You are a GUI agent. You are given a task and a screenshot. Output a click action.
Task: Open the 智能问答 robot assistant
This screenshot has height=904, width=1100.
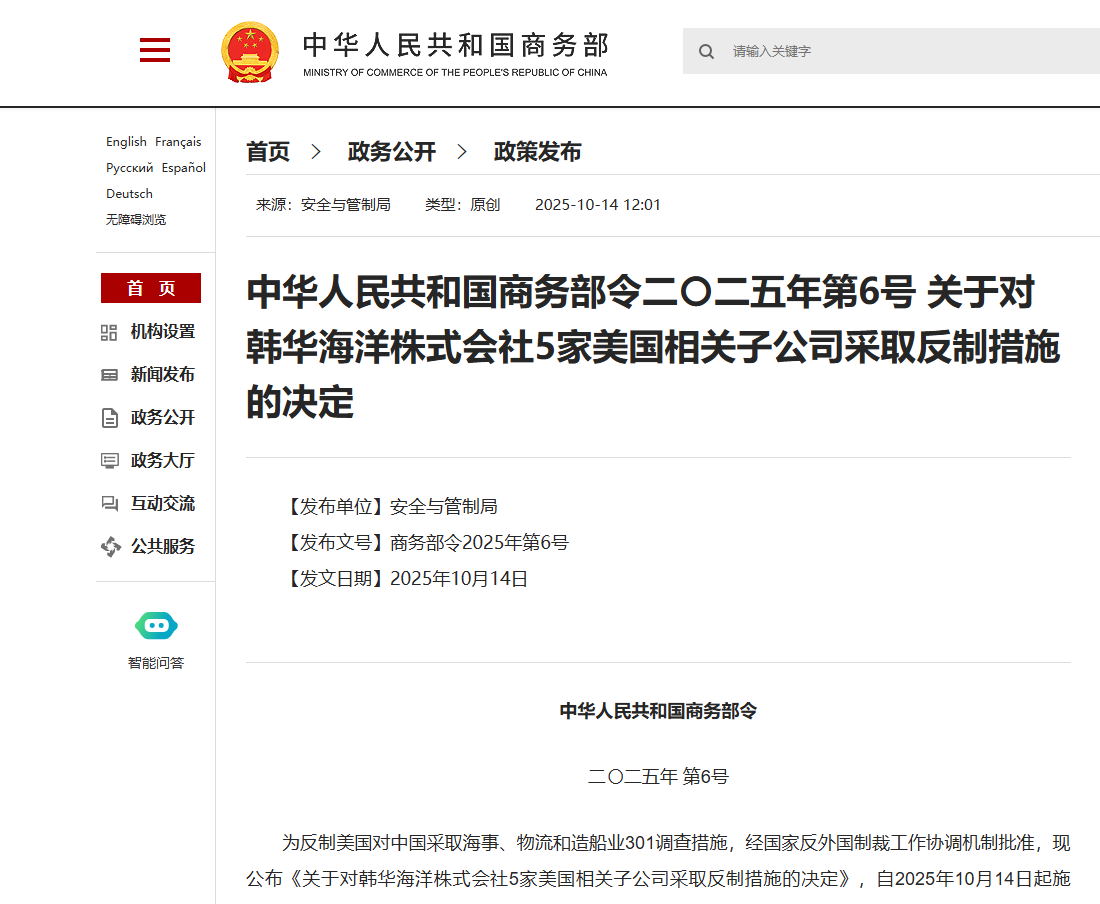[156, 627]
